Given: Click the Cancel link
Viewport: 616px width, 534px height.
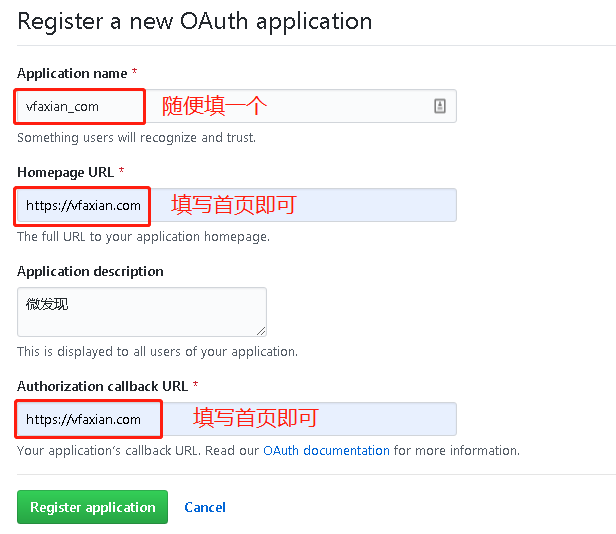Looking at the screenshot, I should tap(205, 507).
